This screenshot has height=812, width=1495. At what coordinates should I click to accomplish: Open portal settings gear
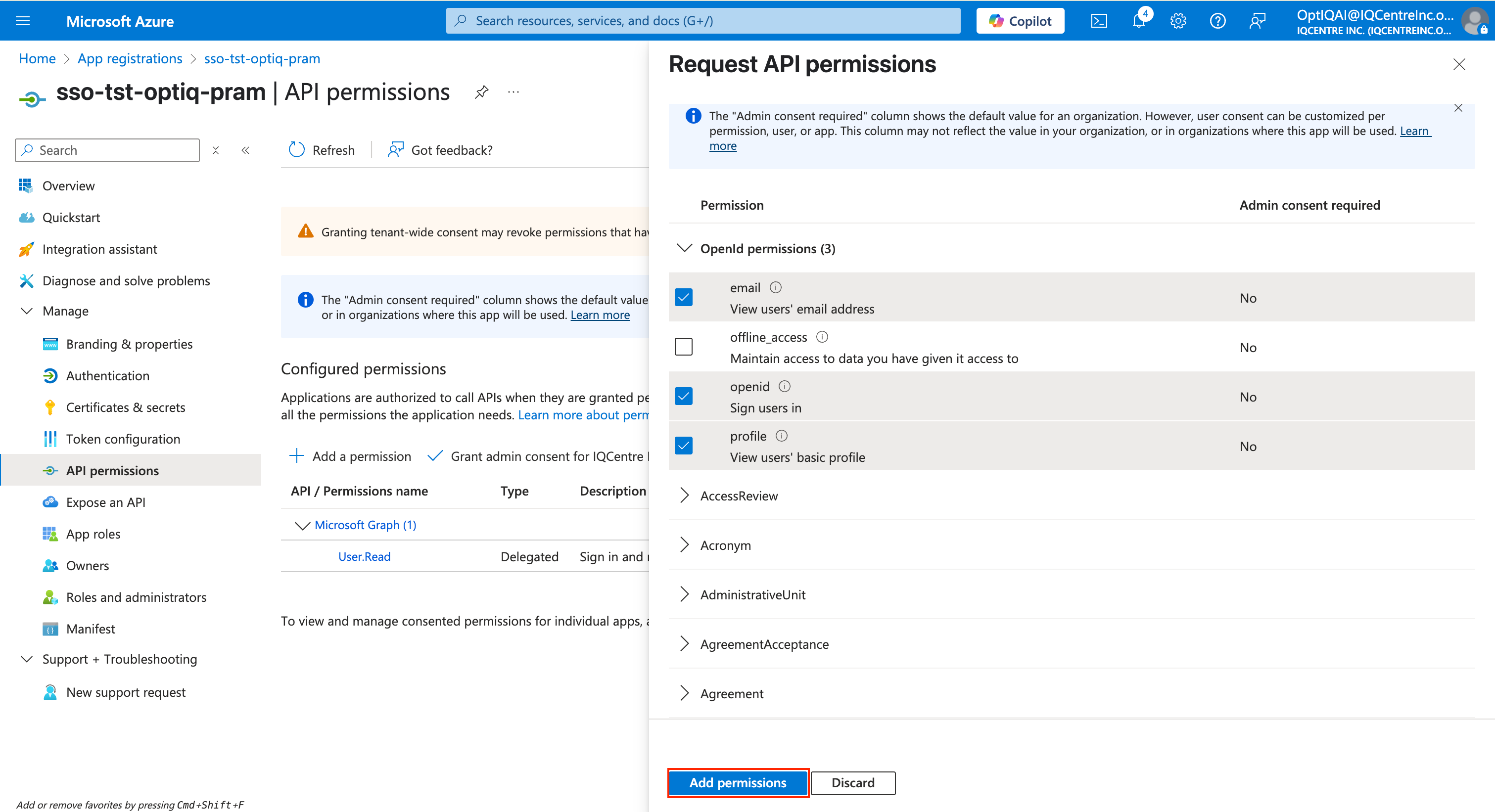(x=1178, y=21)
